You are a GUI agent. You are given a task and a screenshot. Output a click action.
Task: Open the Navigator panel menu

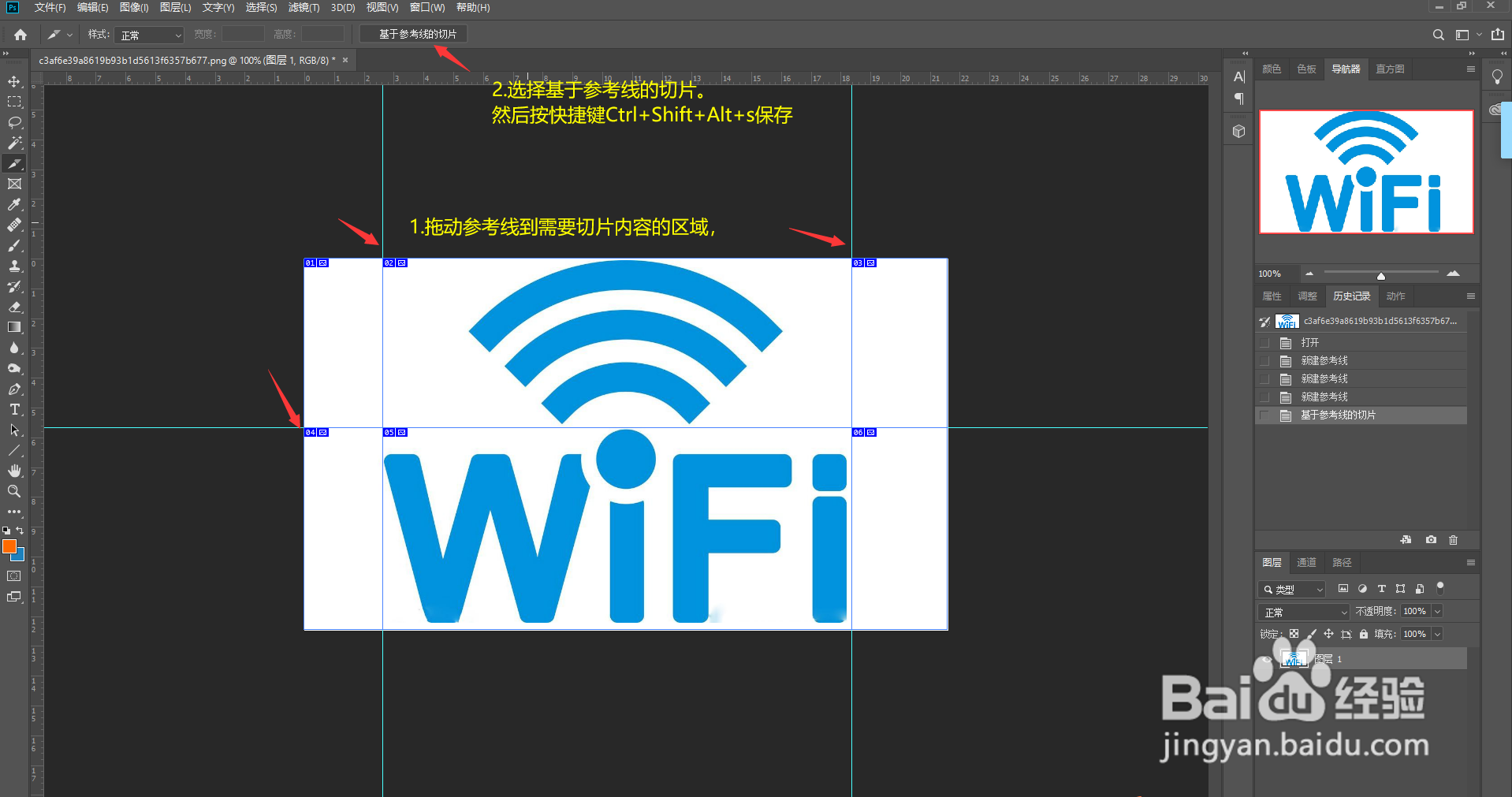pyautogui.click(x=1470, y=69)
